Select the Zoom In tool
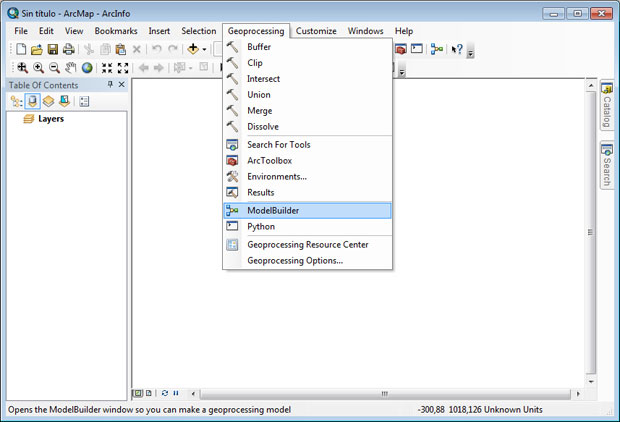 [x=38, y=68]
